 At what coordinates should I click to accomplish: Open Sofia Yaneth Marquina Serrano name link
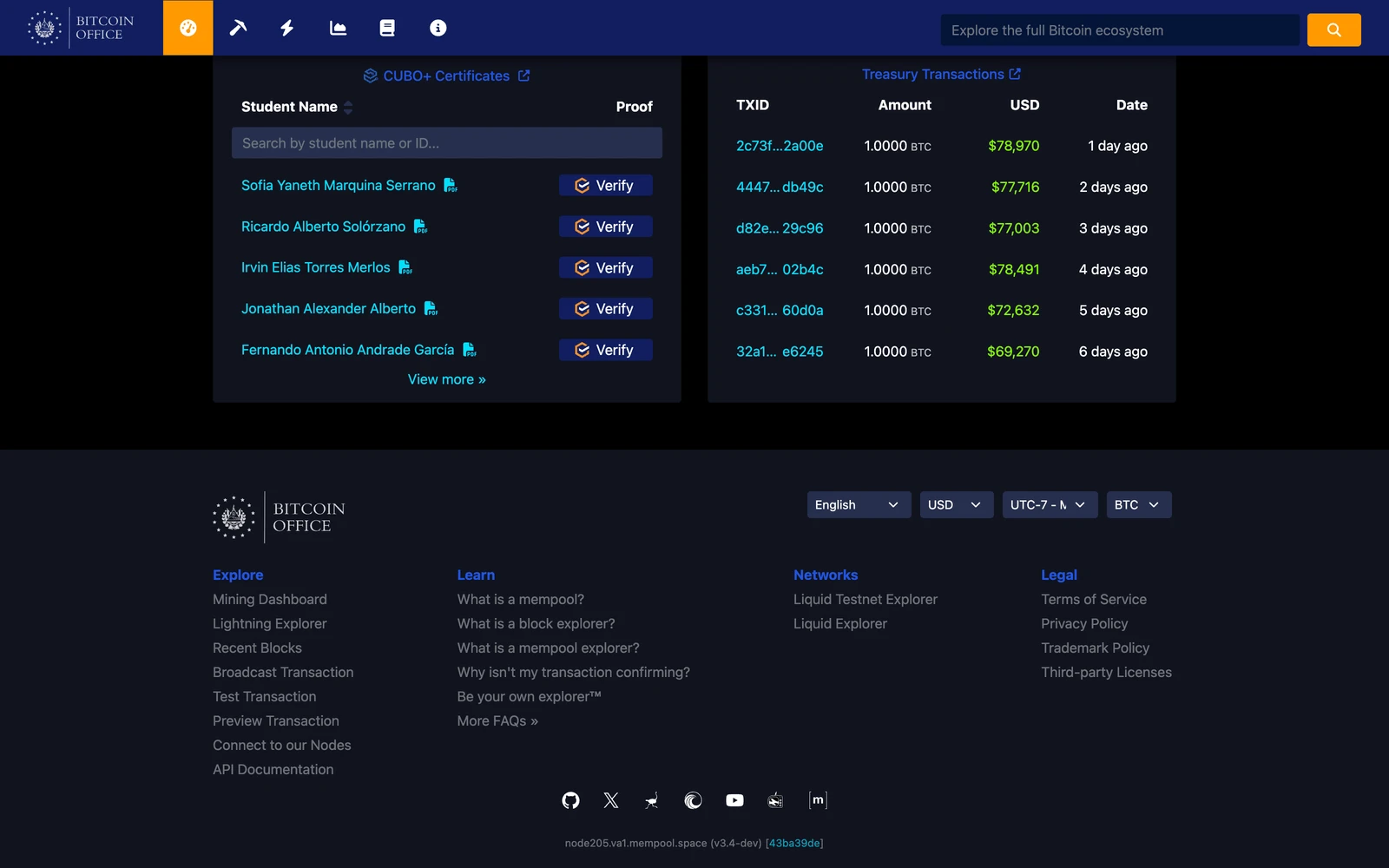pyautogui.click(x=339, y=185)
